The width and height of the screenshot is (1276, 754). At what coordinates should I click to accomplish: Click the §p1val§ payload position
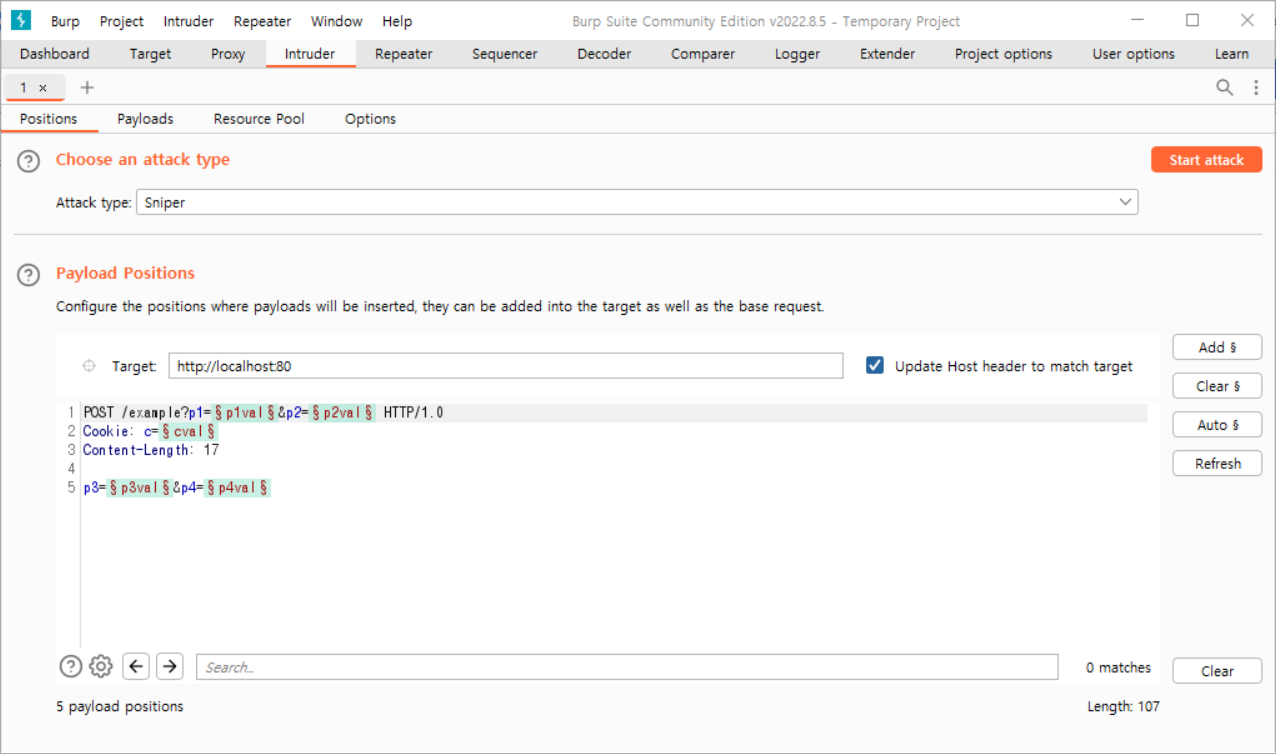click(x=244, y=412)
